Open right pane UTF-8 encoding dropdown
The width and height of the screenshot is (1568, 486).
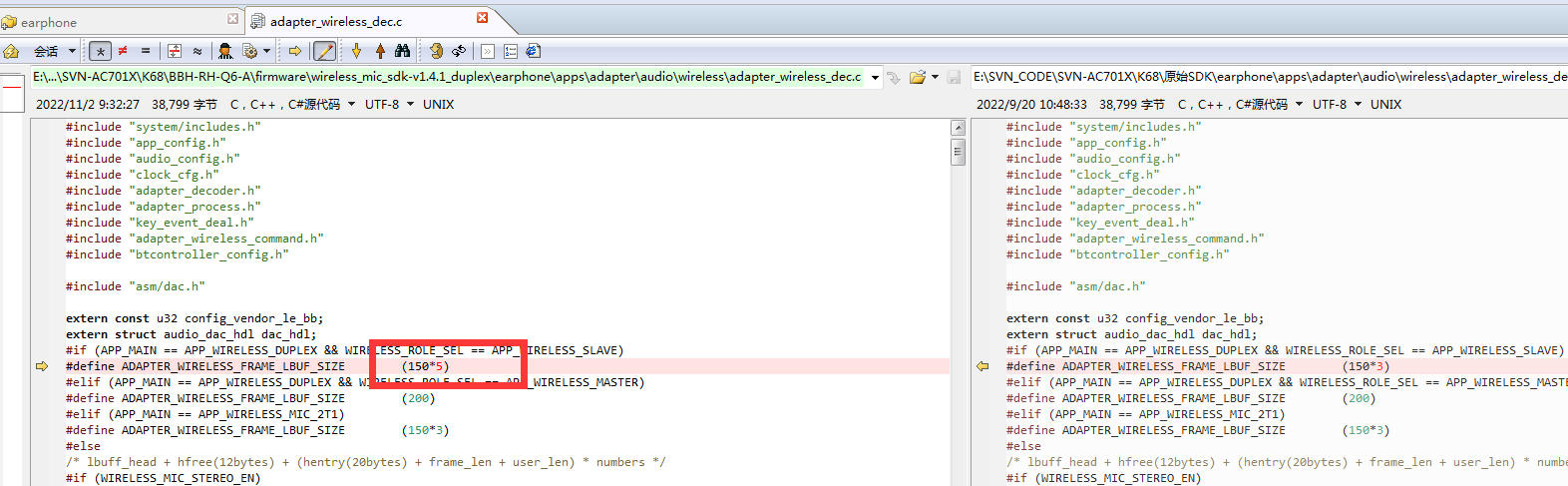tap(1337, 104)
